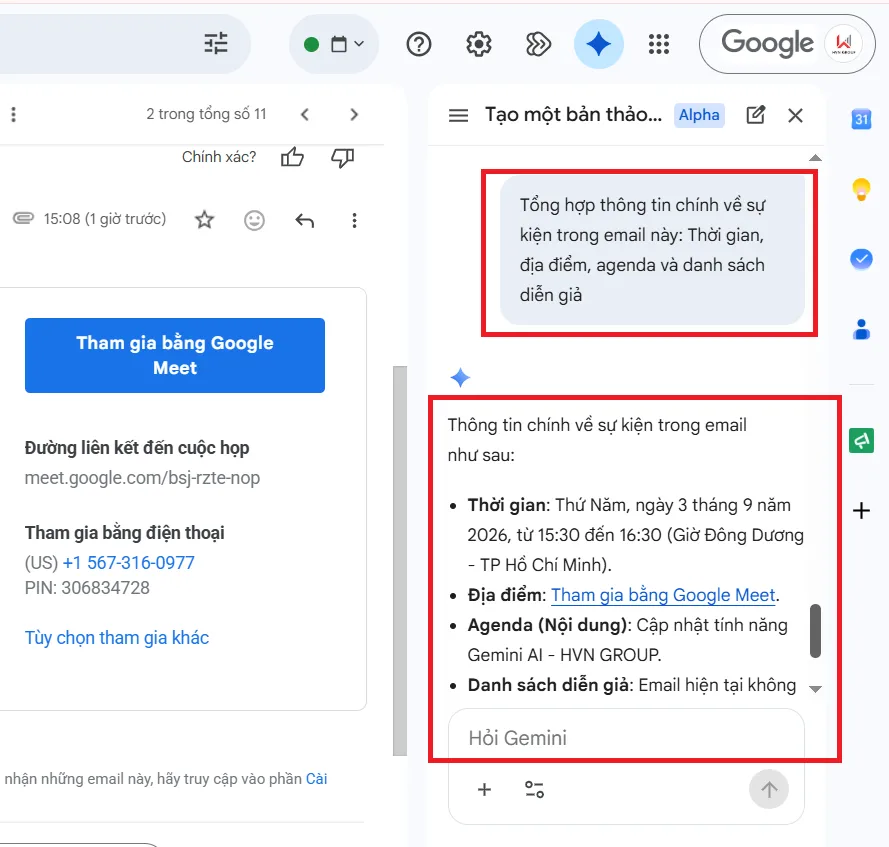Open the Help question mark icon

coord(419,44)
